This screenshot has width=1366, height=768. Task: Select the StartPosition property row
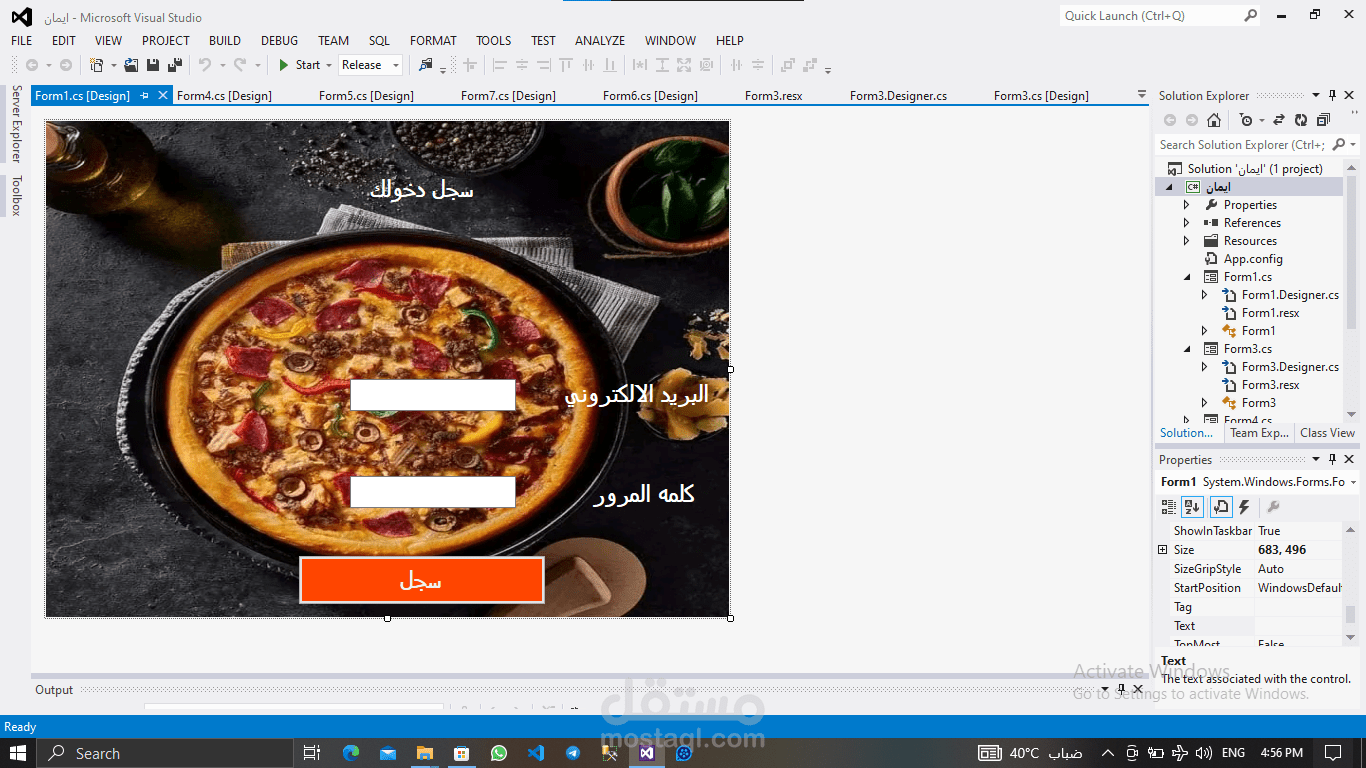(x=1257, y=588)
